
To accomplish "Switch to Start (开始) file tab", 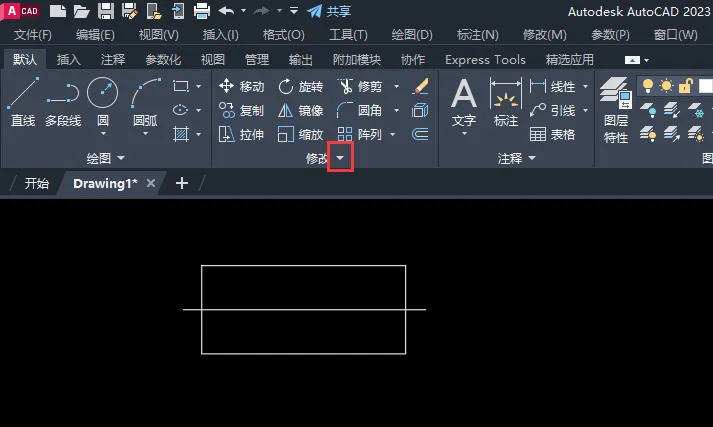I will (36, 183).
